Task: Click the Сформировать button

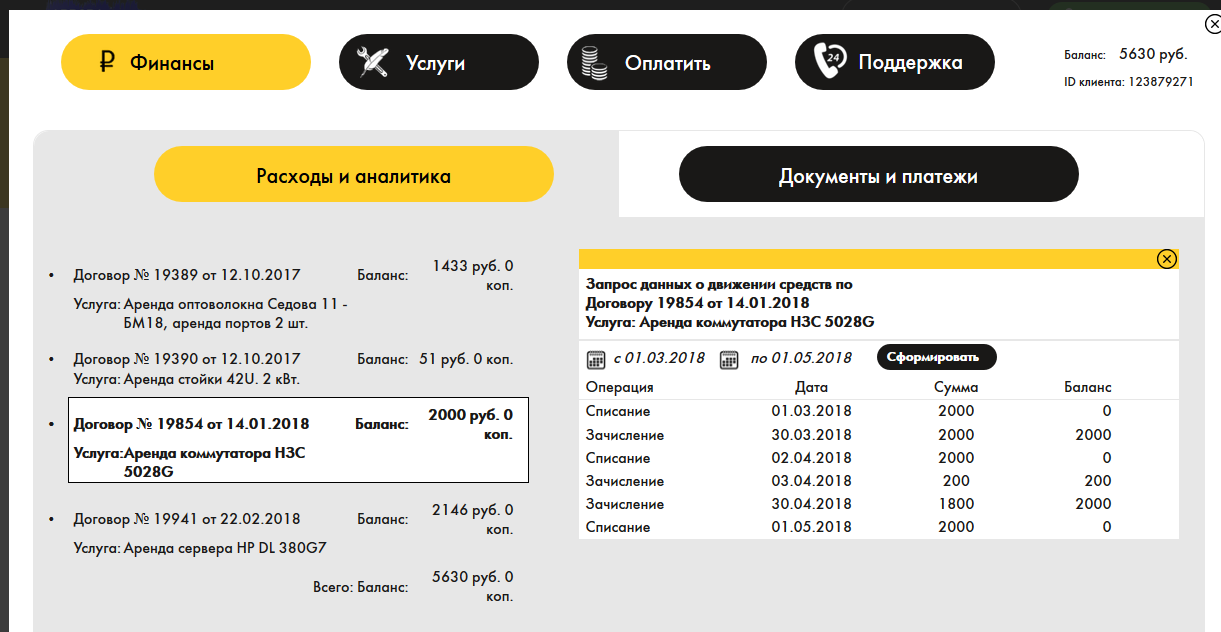Action: pyautogui.click(x=937, y=357)
